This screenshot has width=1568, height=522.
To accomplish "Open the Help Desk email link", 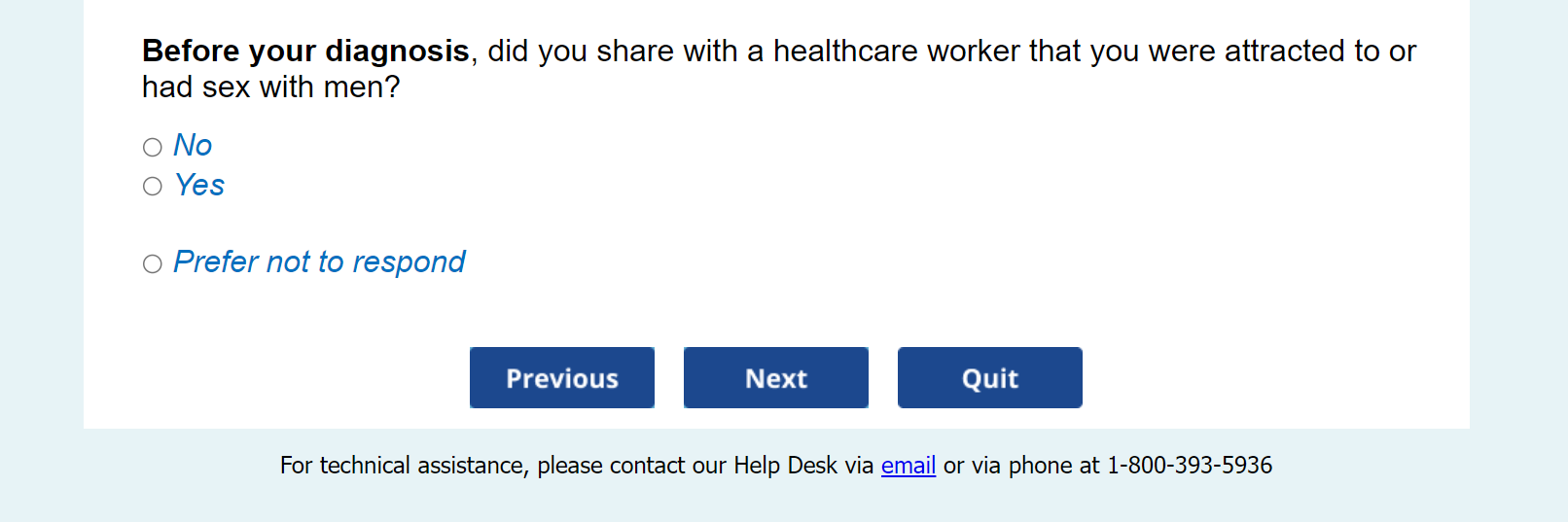I will click(908, 466).
